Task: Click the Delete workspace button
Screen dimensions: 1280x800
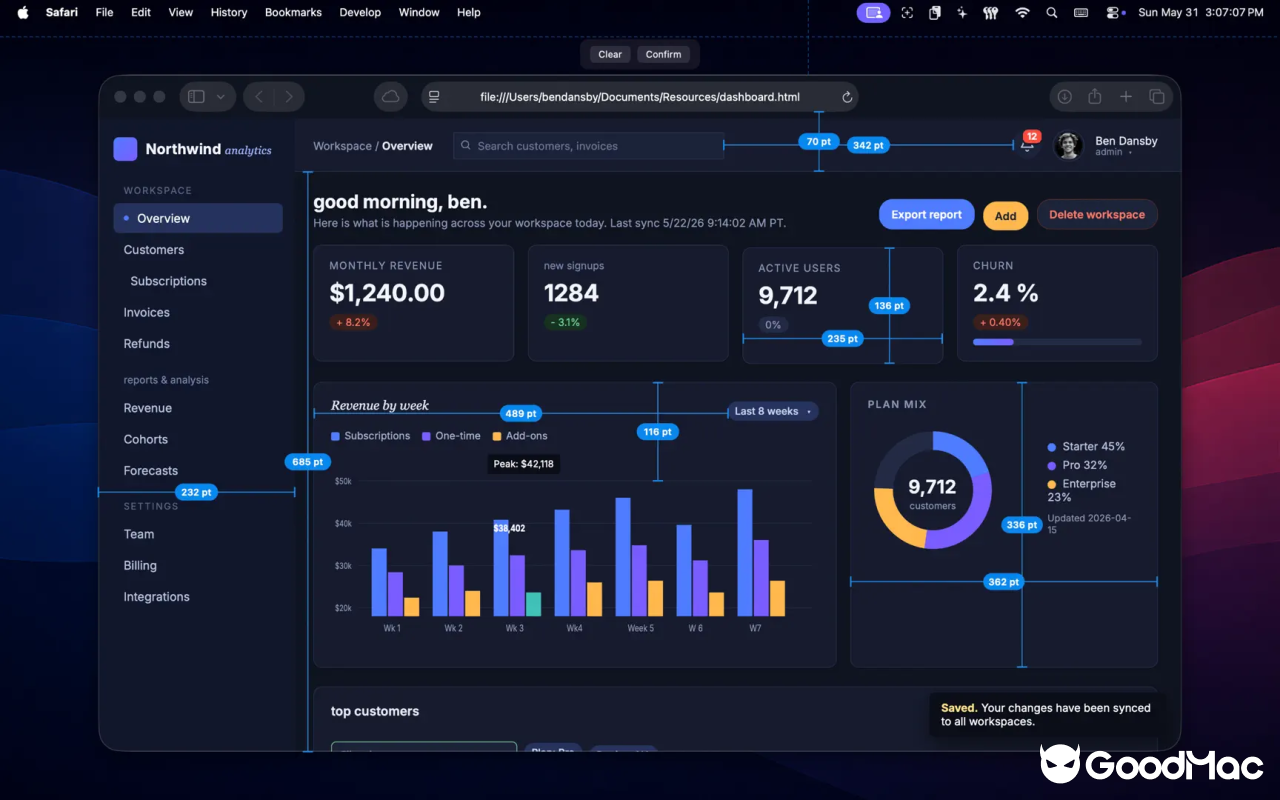Action: pyautogui.click(x=1097, y=214)
